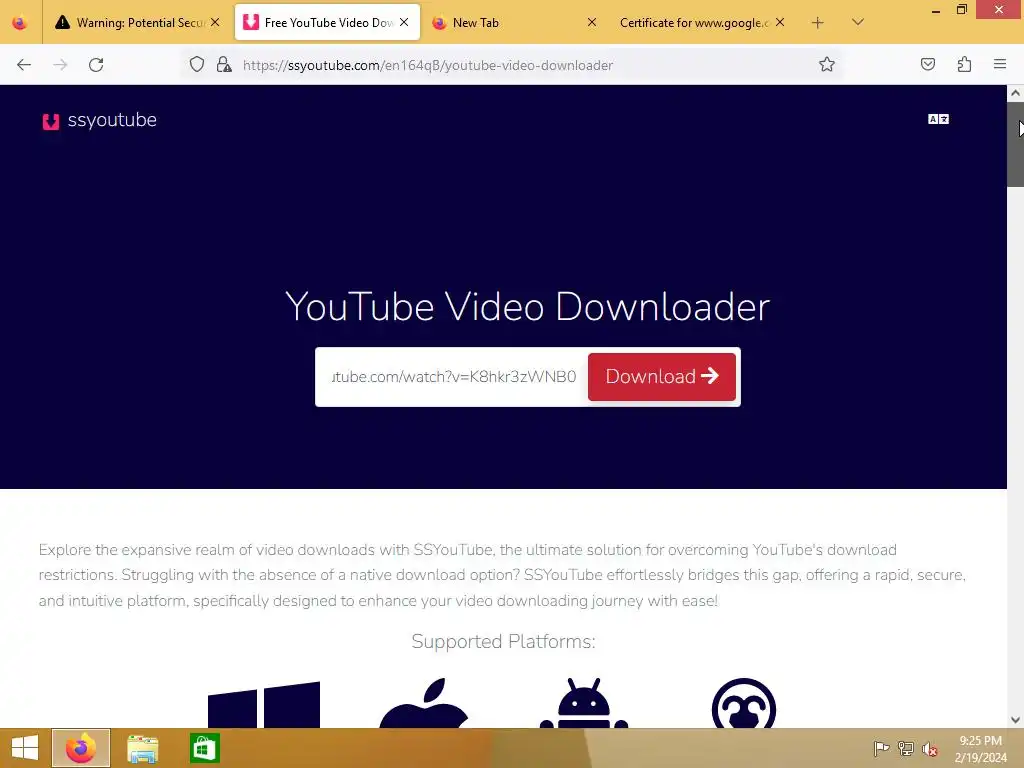
Task: Go forward to the next page
Action: click(x=60, y=65)
